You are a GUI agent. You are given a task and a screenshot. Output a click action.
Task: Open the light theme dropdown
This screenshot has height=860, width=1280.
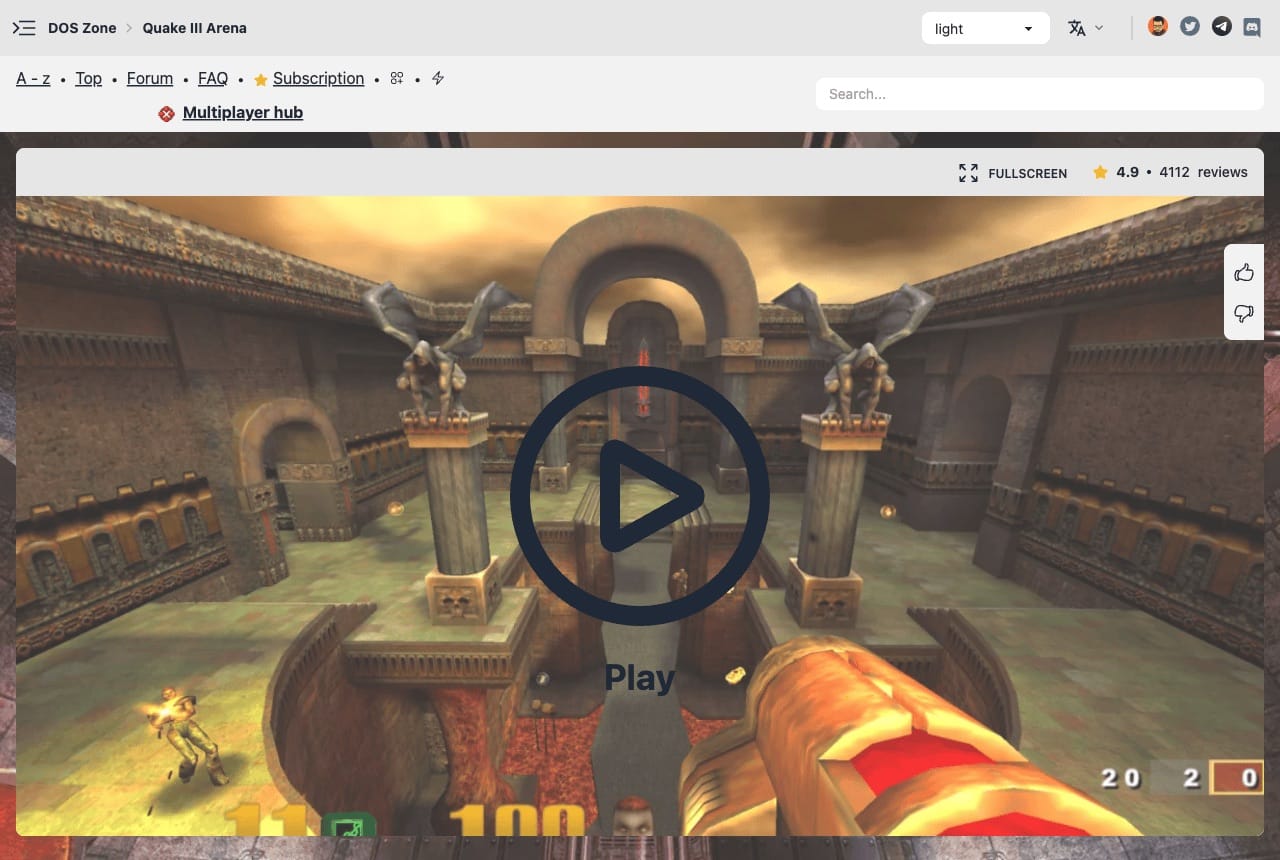(x=985, y=28)
